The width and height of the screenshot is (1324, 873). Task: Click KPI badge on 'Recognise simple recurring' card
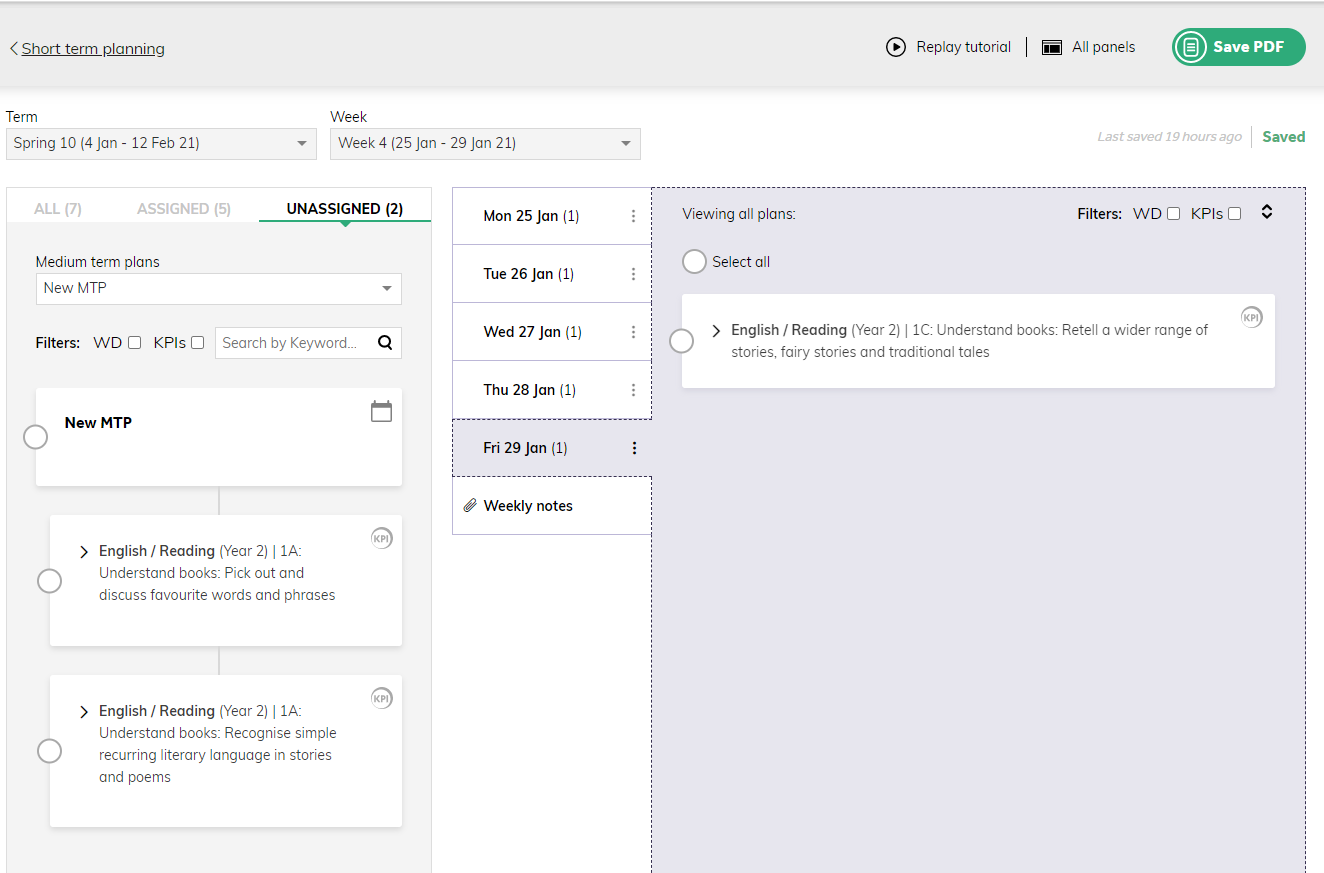point(382,698)
